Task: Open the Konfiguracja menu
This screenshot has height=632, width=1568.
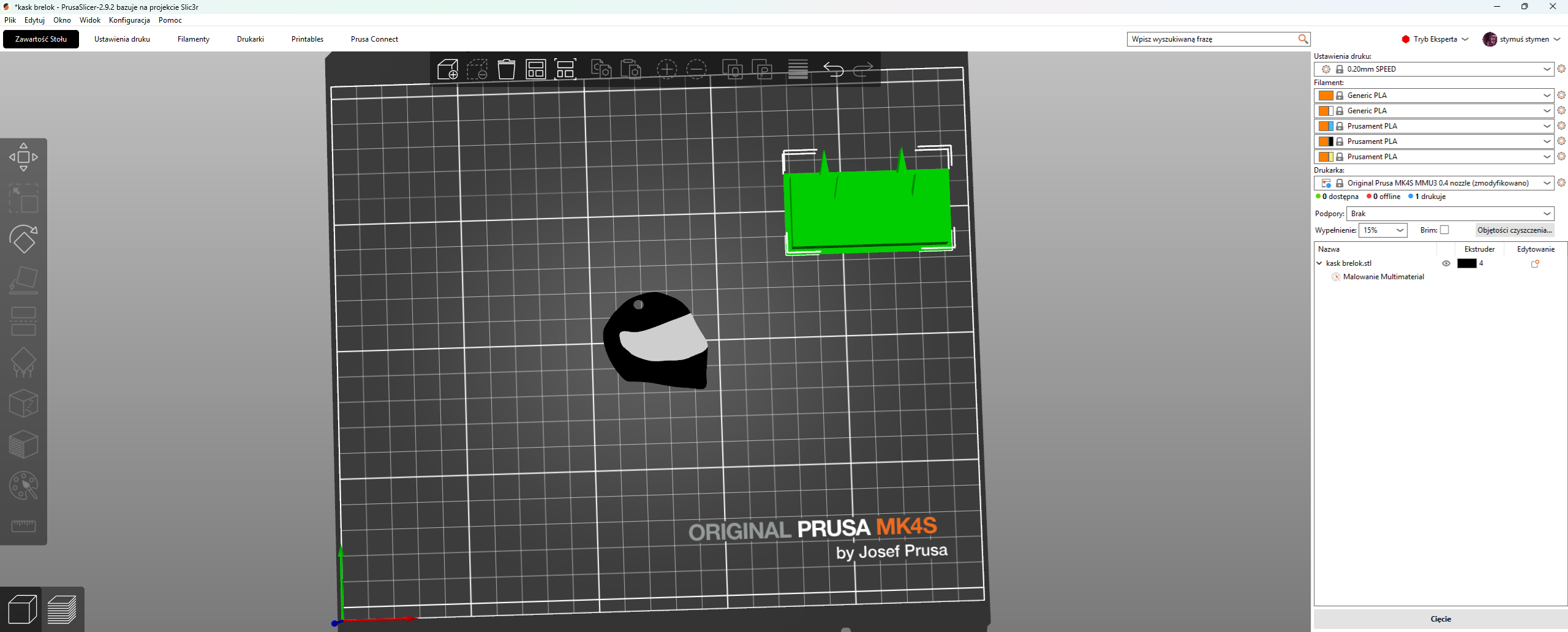Action: click(129, 20)
